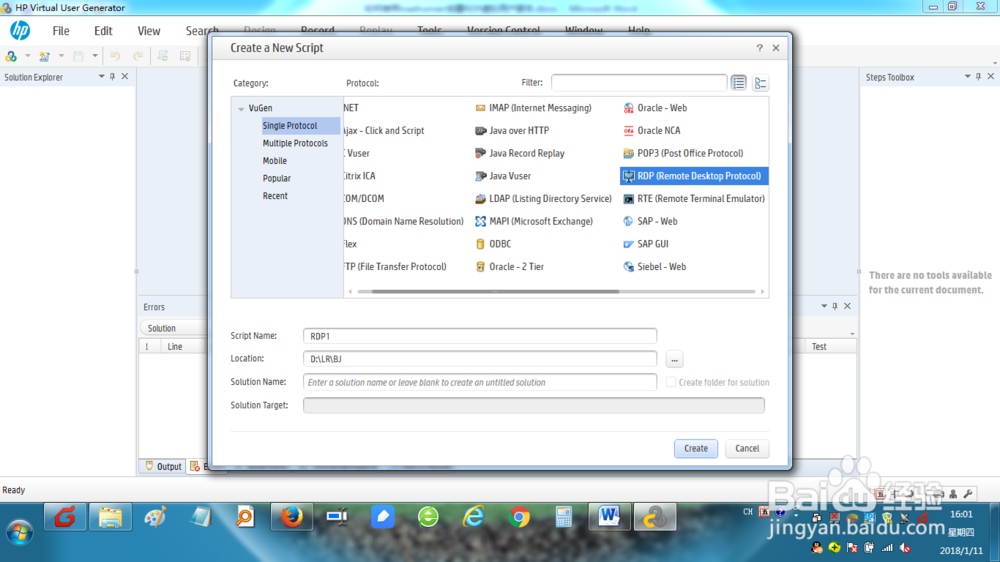Select Siebel - Web protocol
This screenshot has height=562, width=1000.
[x=654, y=267]
